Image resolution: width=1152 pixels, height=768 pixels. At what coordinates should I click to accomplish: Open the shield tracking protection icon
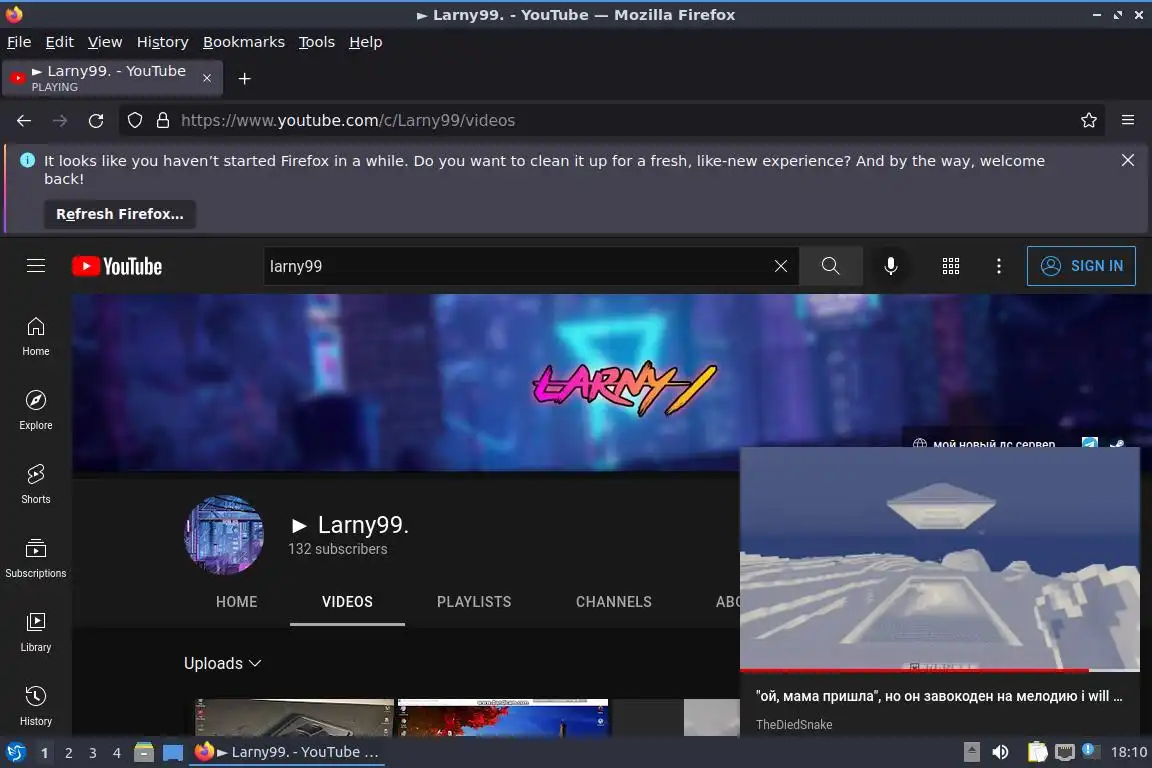(135, 121)
